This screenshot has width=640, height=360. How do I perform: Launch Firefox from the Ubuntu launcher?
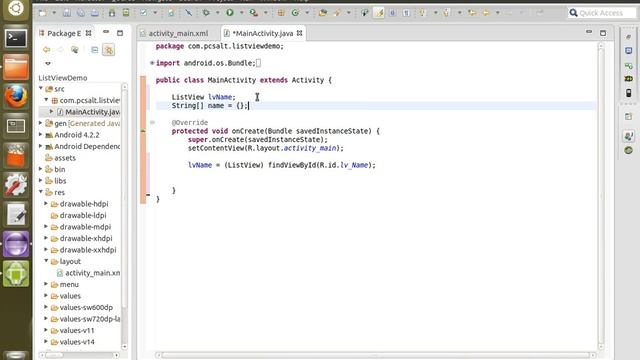click(16, 97)
